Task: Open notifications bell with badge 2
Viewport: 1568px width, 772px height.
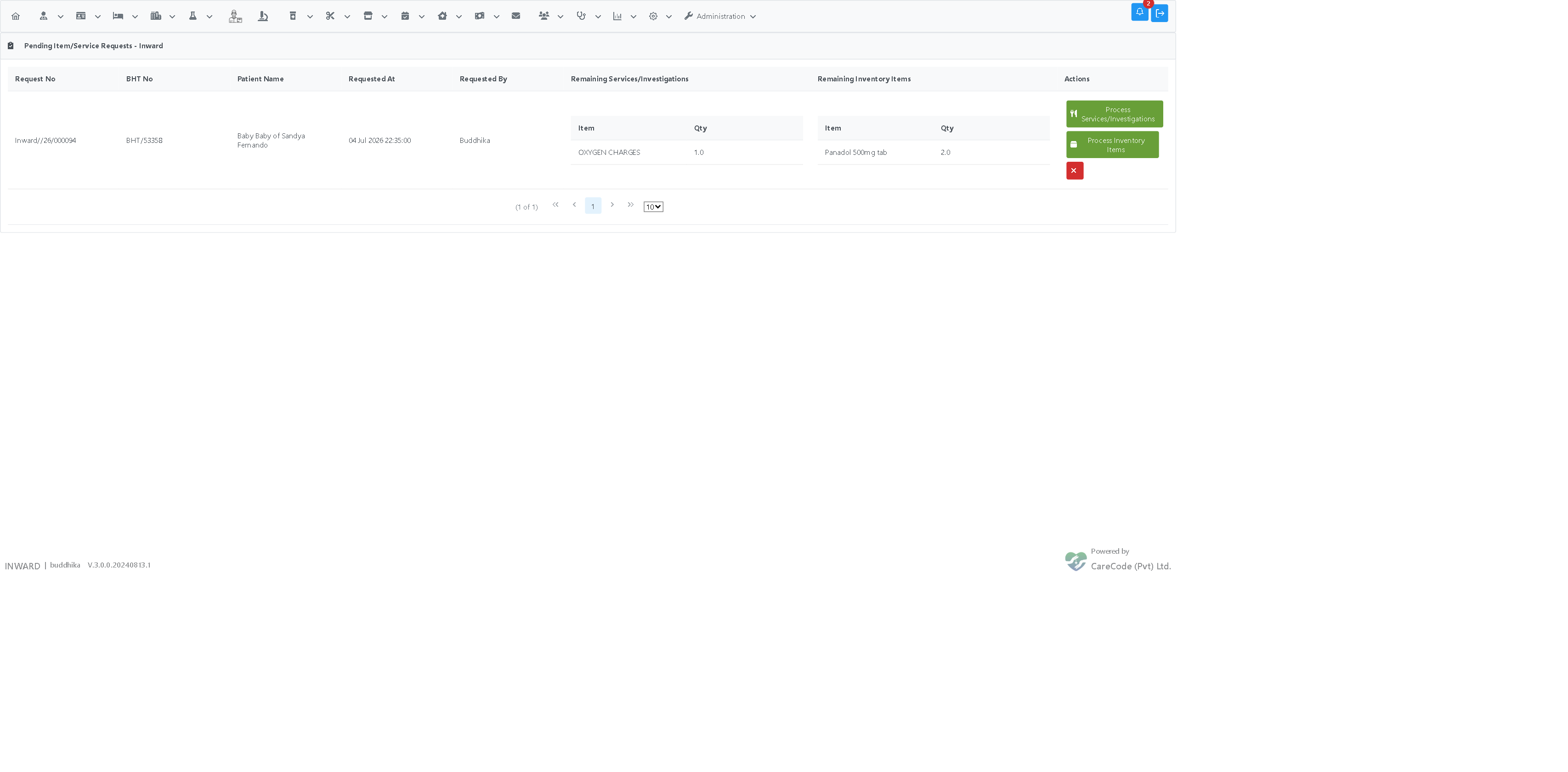Action: tap(1139, 12)
